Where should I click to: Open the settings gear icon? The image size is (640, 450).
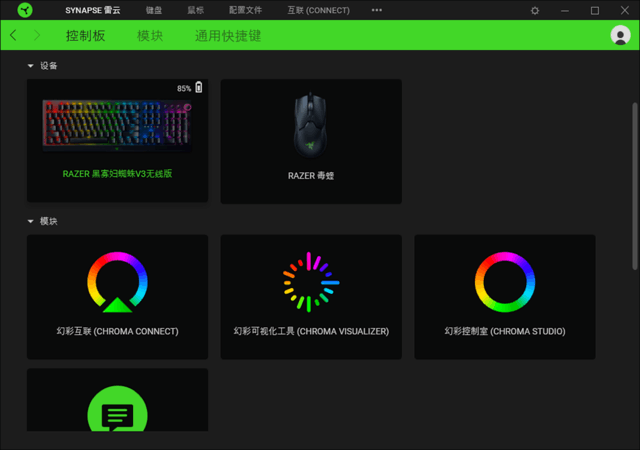tap(535, 11)
